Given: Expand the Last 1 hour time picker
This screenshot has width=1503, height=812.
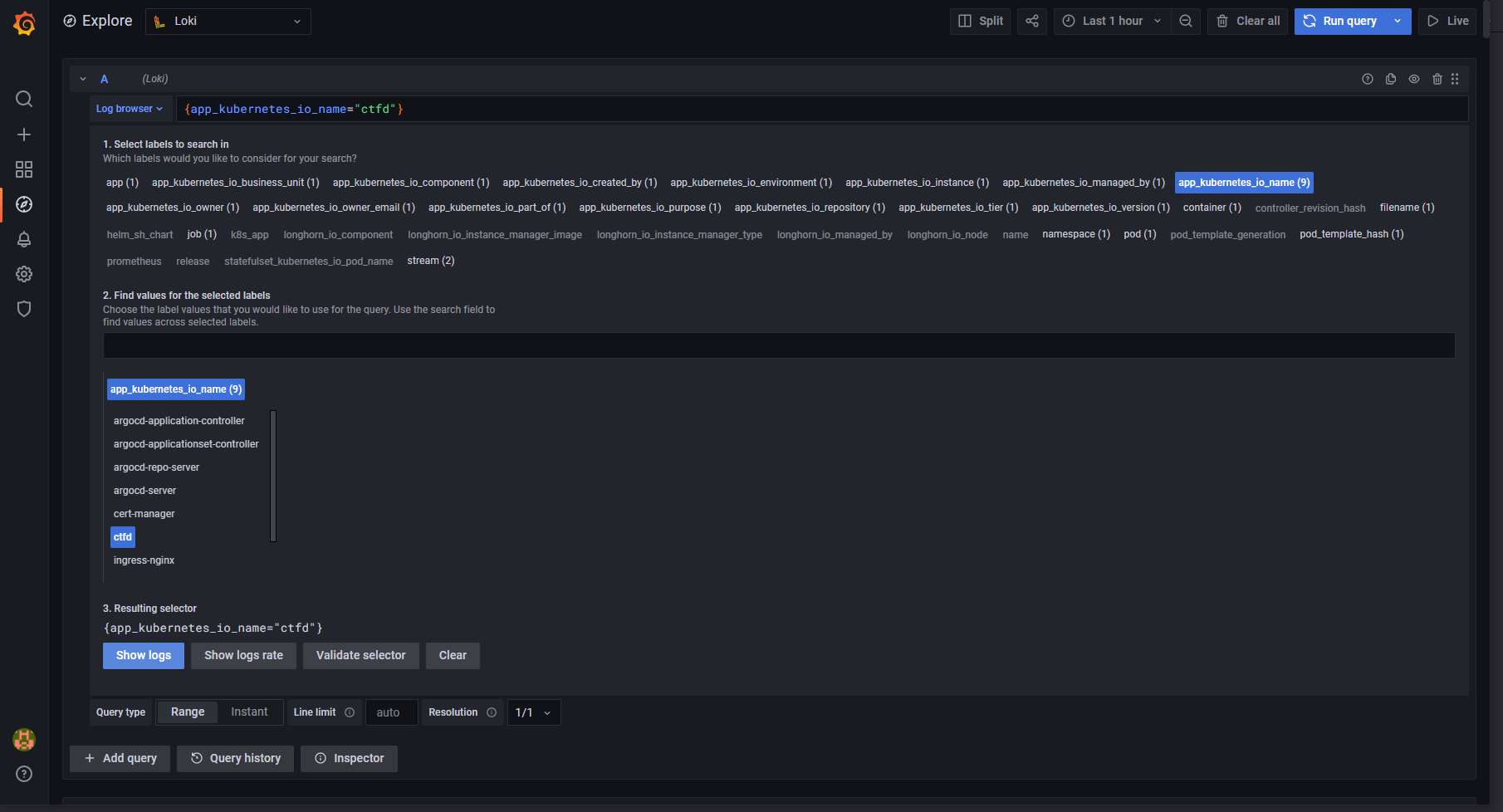Looking at the screenshot, I should coord(1112,21).
